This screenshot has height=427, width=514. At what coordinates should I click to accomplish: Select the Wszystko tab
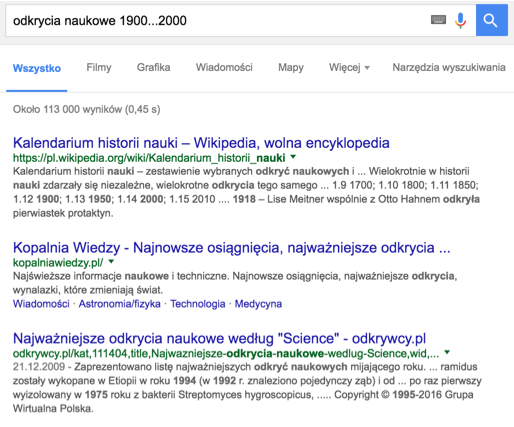(37, 68)
